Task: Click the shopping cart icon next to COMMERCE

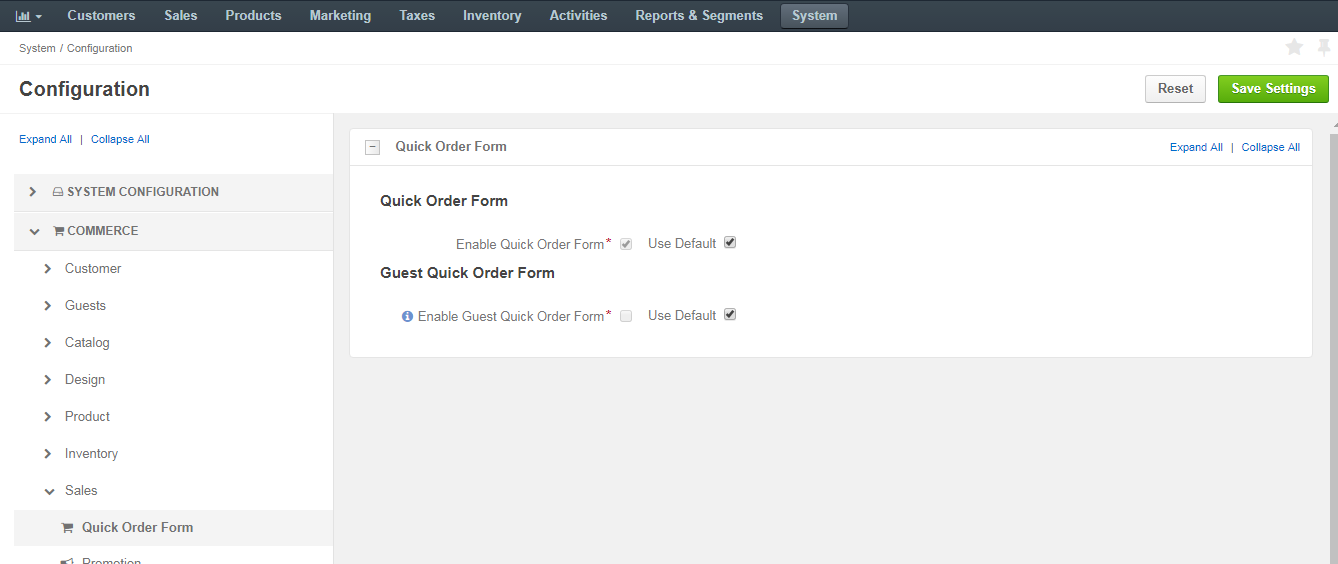Action: [59, 231]
